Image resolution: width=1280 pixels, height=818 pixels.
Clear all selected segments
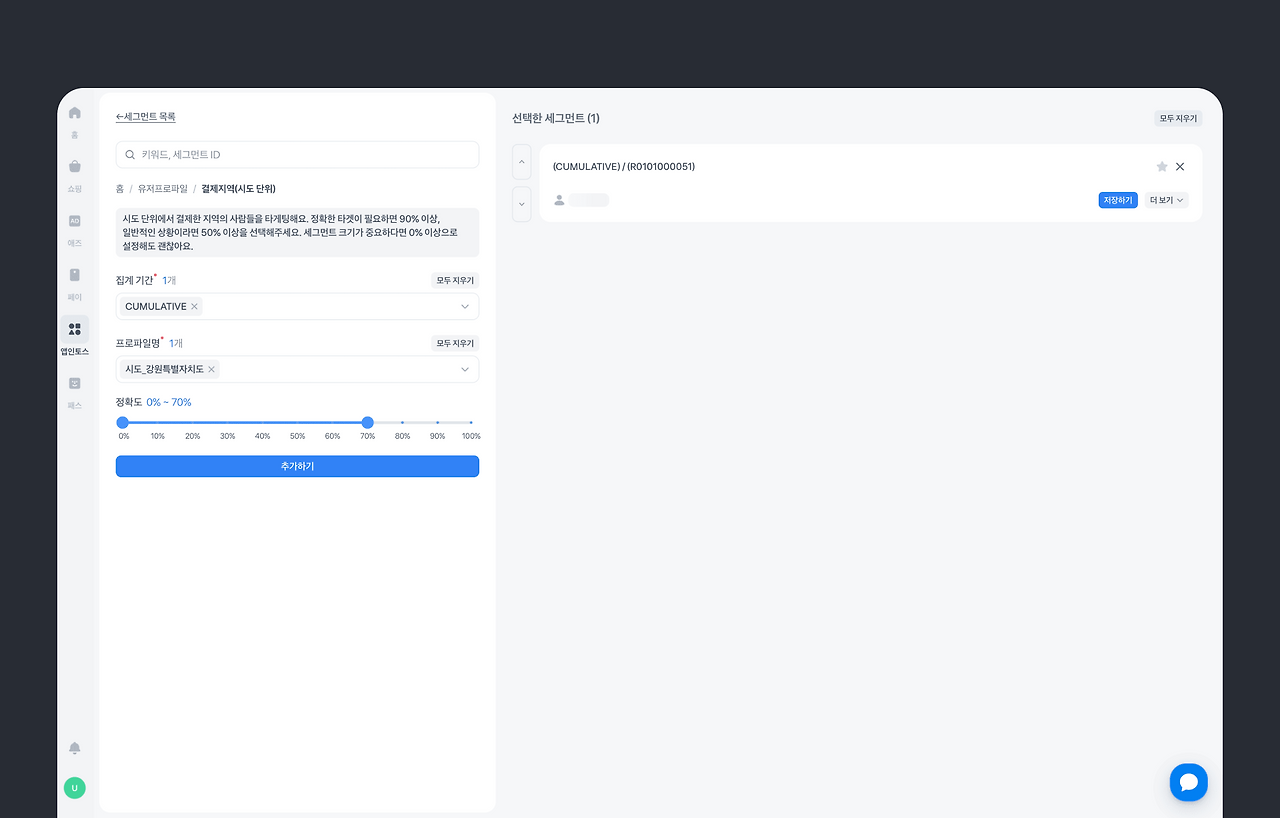pos(1178,118)
